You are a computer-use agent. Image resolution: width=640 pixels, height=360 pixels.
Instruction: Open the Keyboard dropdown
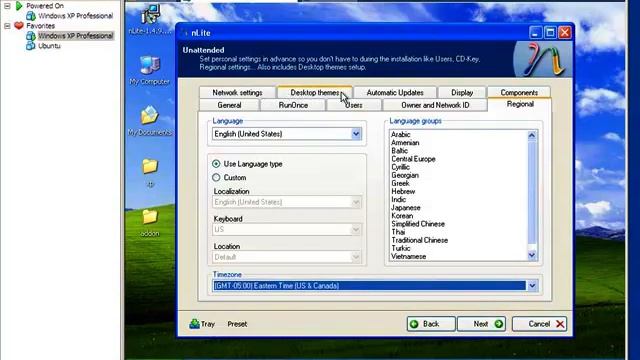[x=356, y=229]
